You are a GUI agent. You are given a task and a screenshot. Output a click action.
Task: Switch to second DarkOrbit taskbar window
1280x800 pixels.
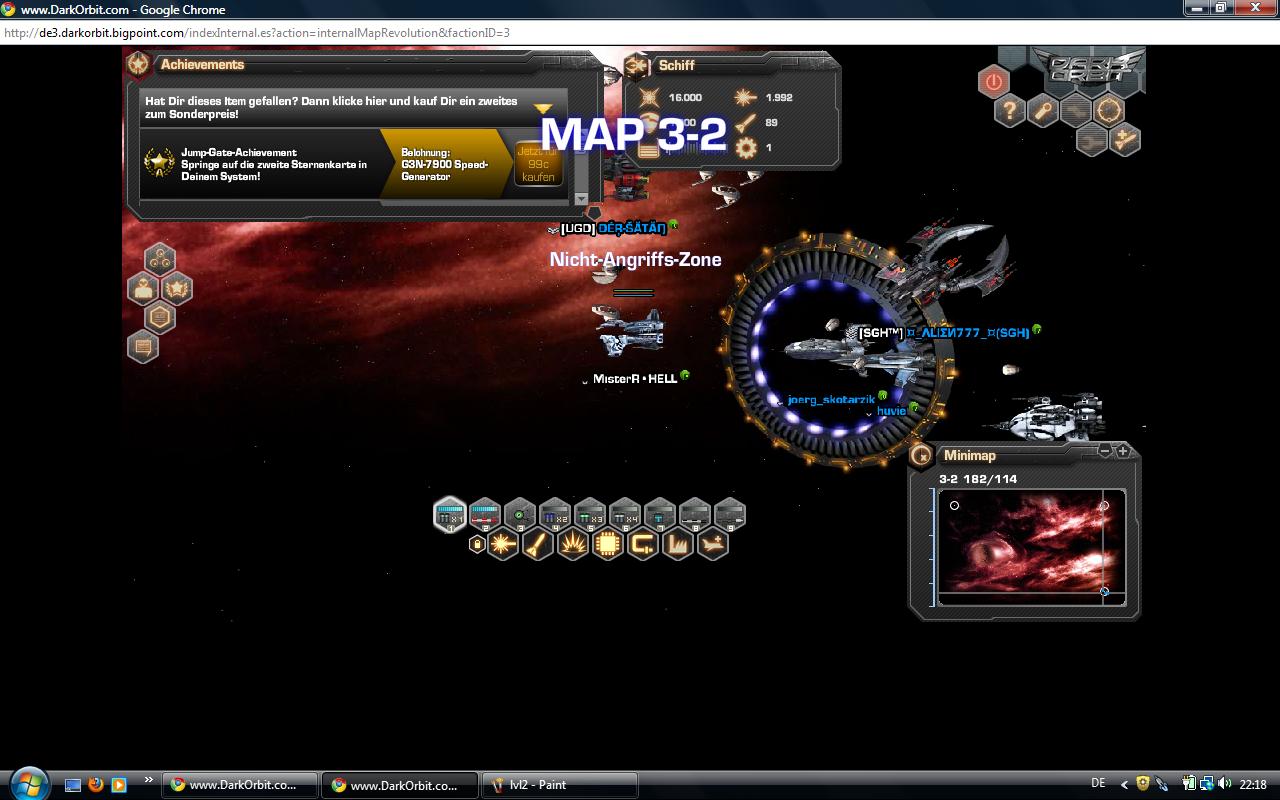click(x=400, y=785)
